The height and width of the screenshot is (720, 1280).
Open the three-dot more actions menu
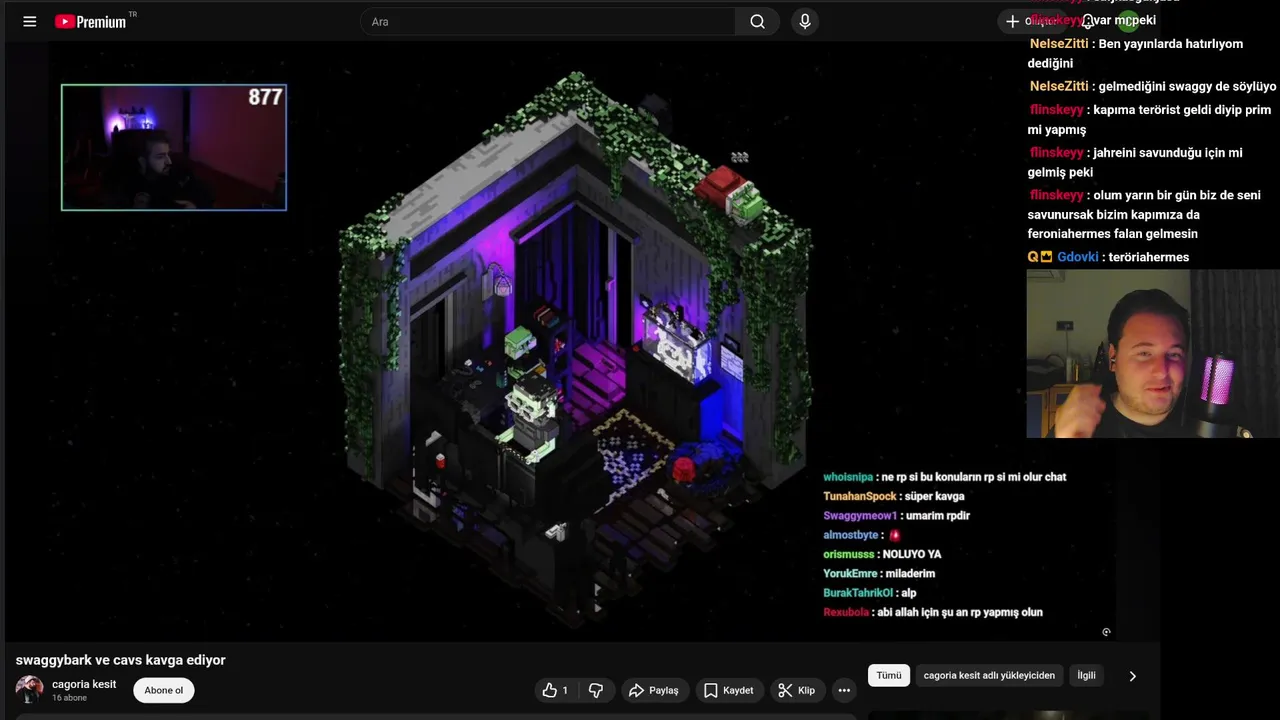click(x=844, y=690)
